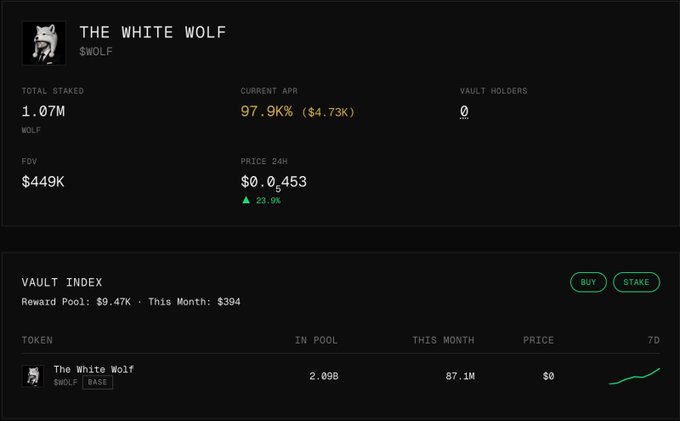
Task: Click the FDV label
Action: pyautogui.click(x=29, y=161)
